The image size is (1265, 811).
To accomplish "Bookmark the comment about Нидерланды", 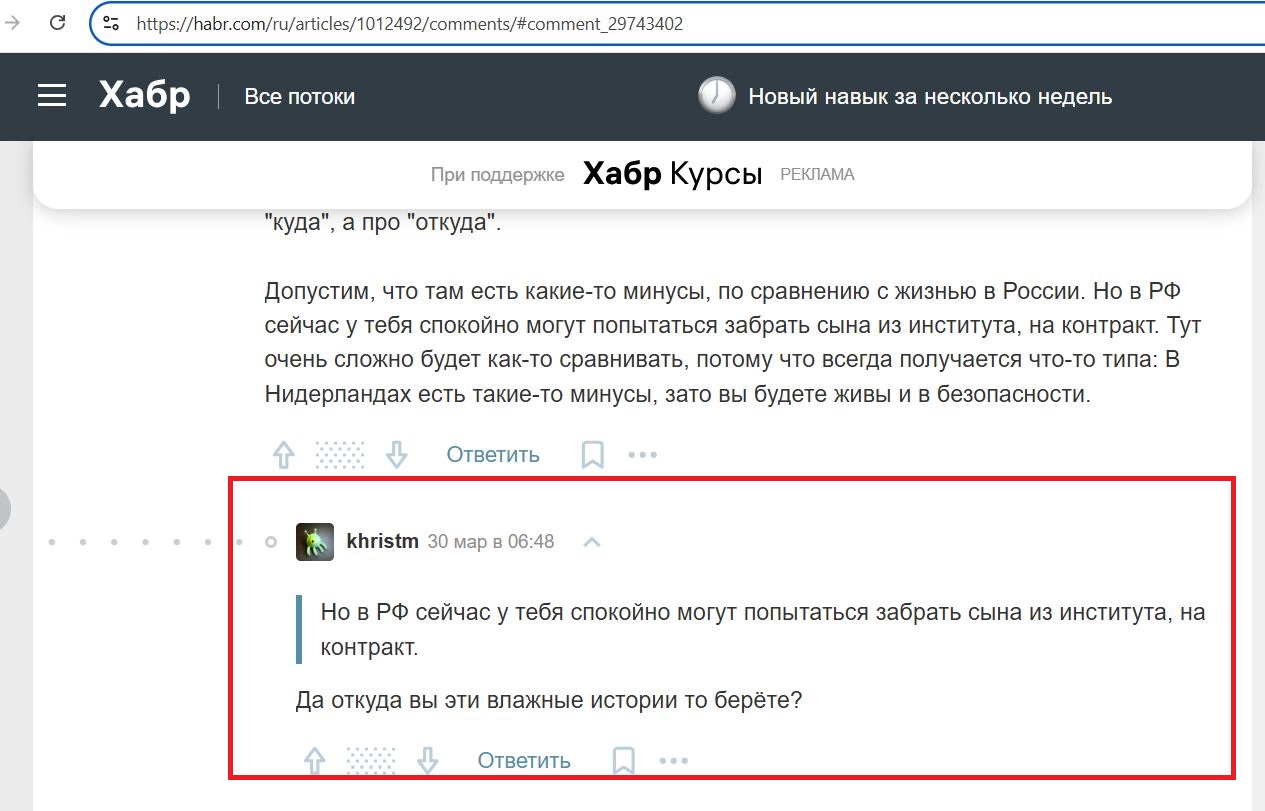I will 593,455.
